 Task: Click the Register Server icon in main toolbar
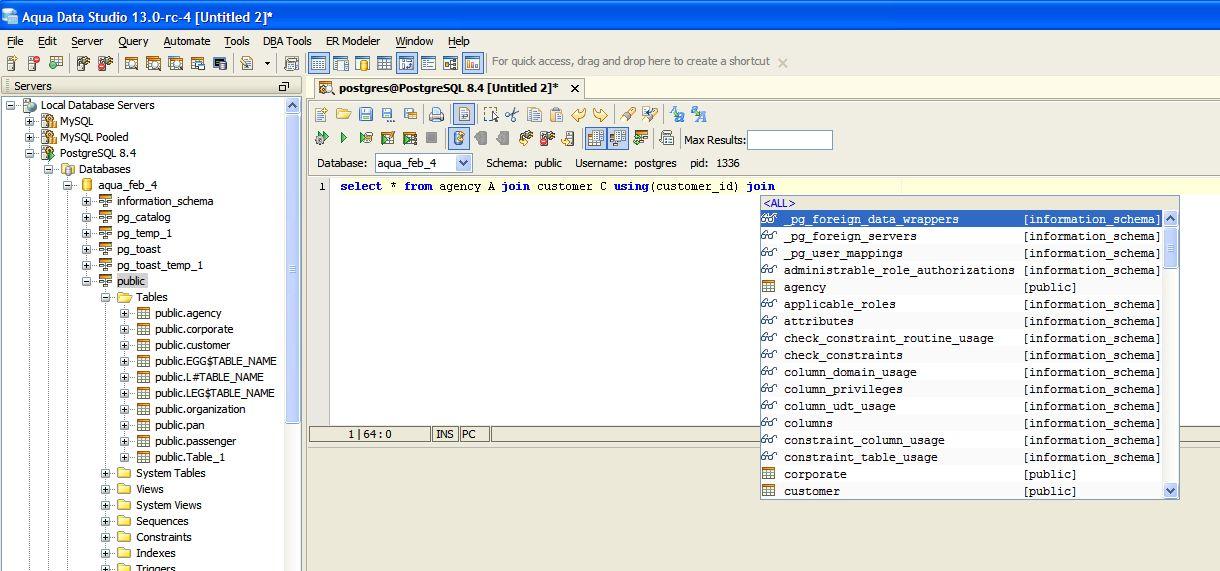click(x=12, y=63)
